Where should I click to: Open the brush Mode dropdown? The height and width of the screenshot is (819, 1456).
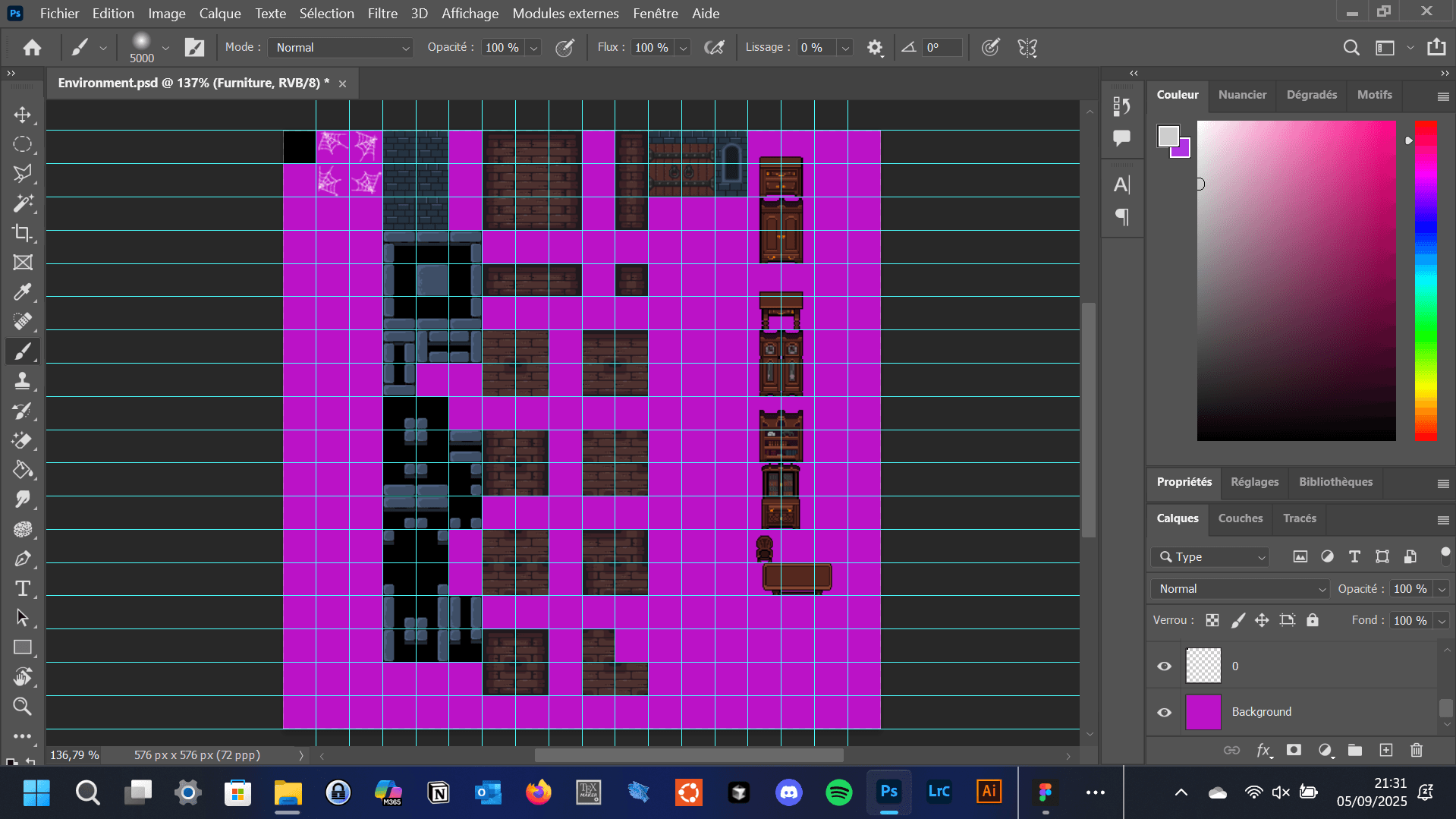[341, 48]
